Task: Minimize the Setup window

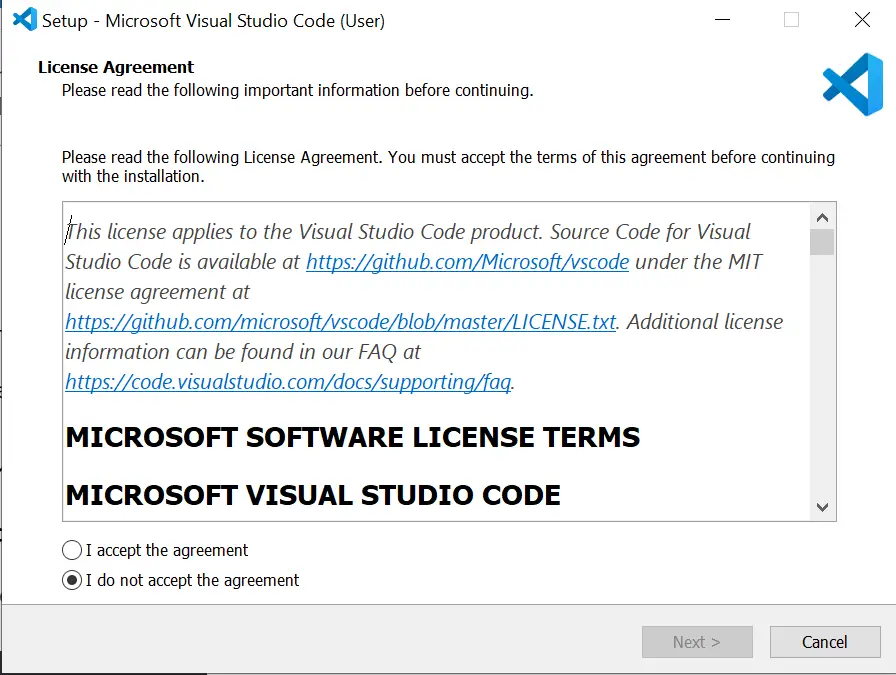Action: coord(722,20)
